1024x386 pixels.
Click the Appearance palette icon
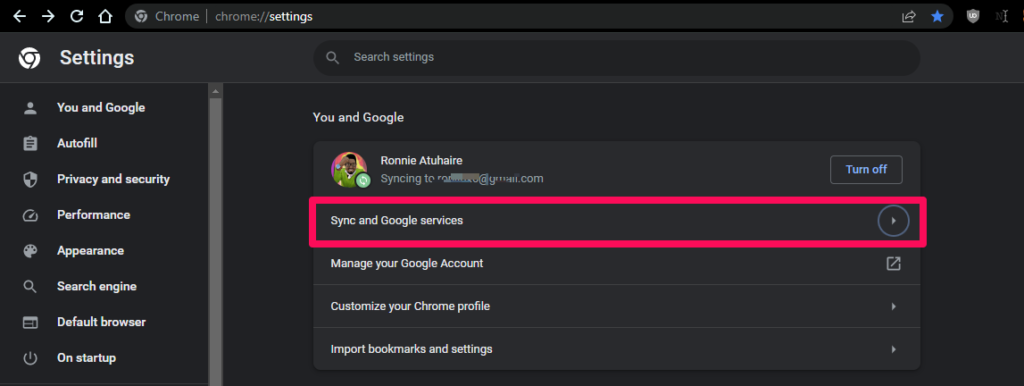pyautogui.click(x=30, y=251)
